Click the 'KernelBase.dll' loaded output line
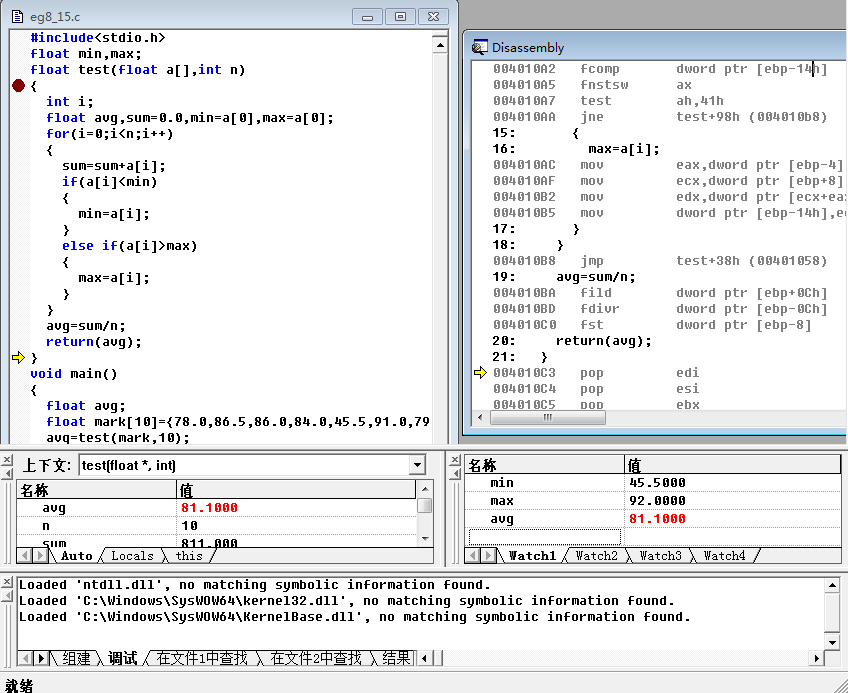The height and width of the screenshot is (693, 848). (x=355, y=617)
